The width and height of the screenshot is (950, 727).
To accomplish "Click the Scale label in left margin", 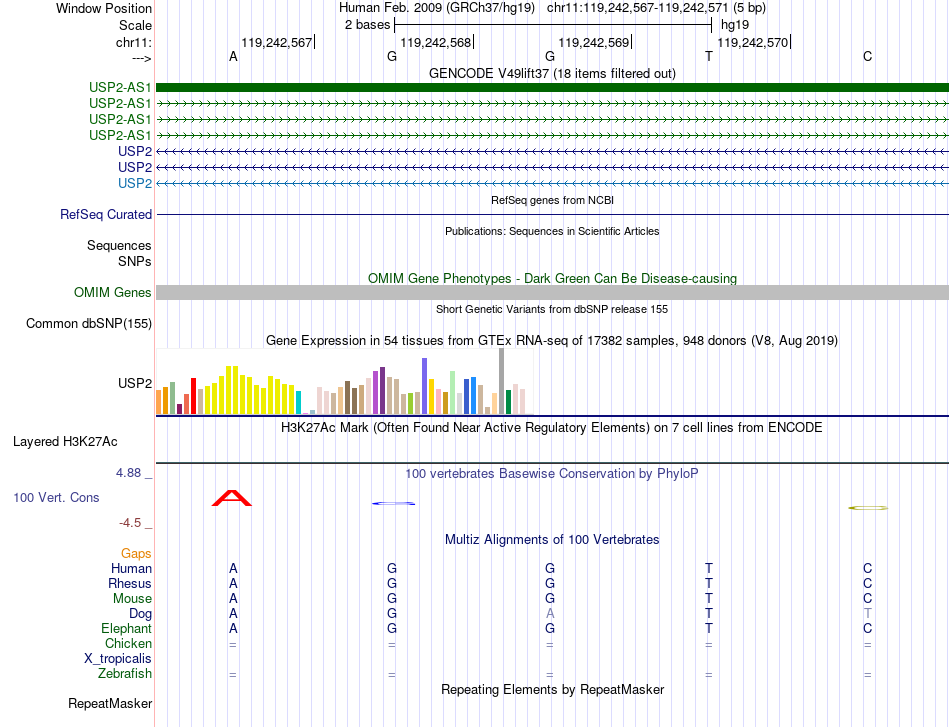I will [x=135, y=25].
